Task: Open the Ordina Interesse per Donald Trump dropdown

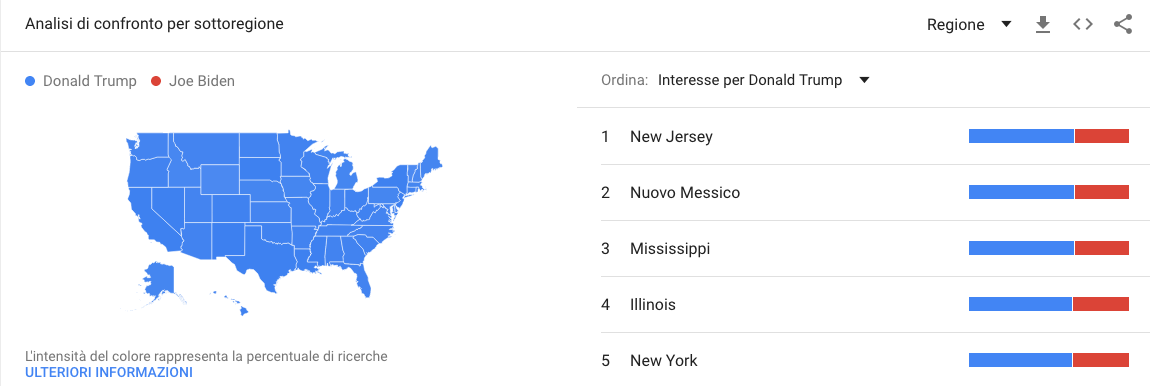Action: pos(763,81)
